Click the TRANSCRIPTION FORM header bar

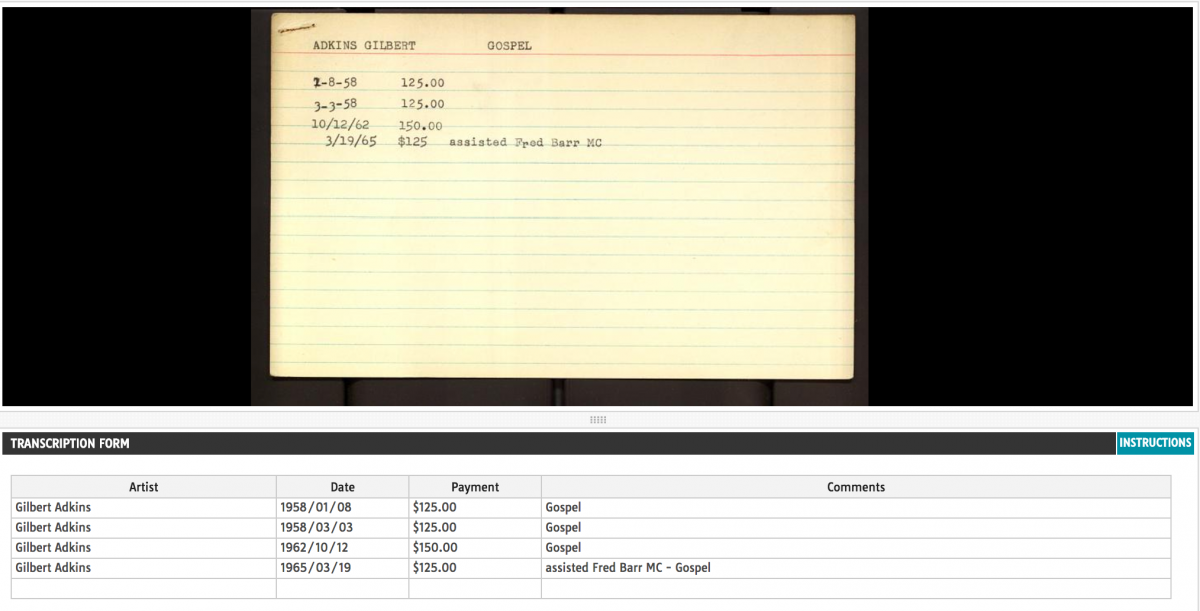click(559, 443)
